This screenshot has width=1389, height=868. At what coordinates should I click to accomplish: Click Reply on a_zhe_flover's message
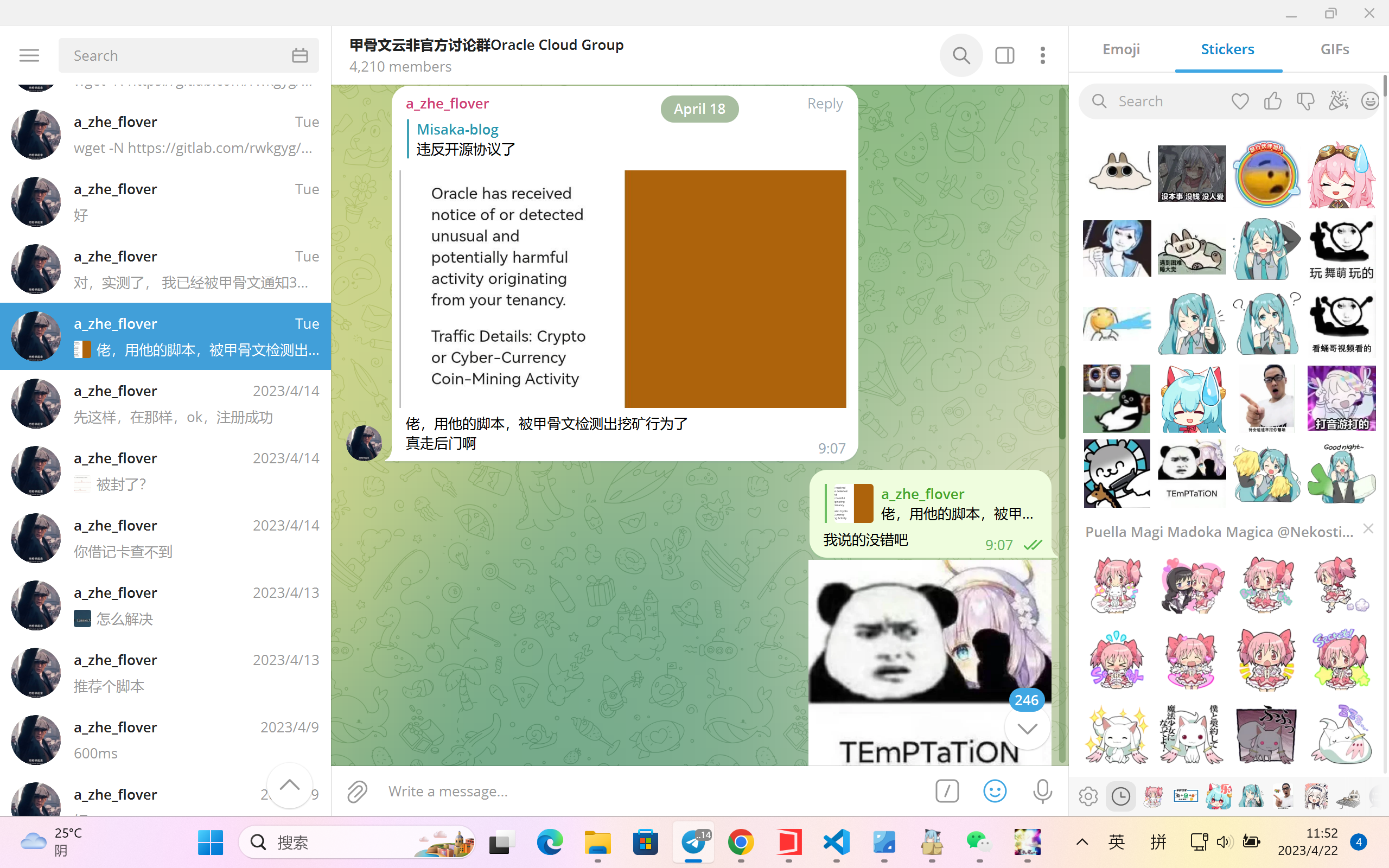point(825,103)
